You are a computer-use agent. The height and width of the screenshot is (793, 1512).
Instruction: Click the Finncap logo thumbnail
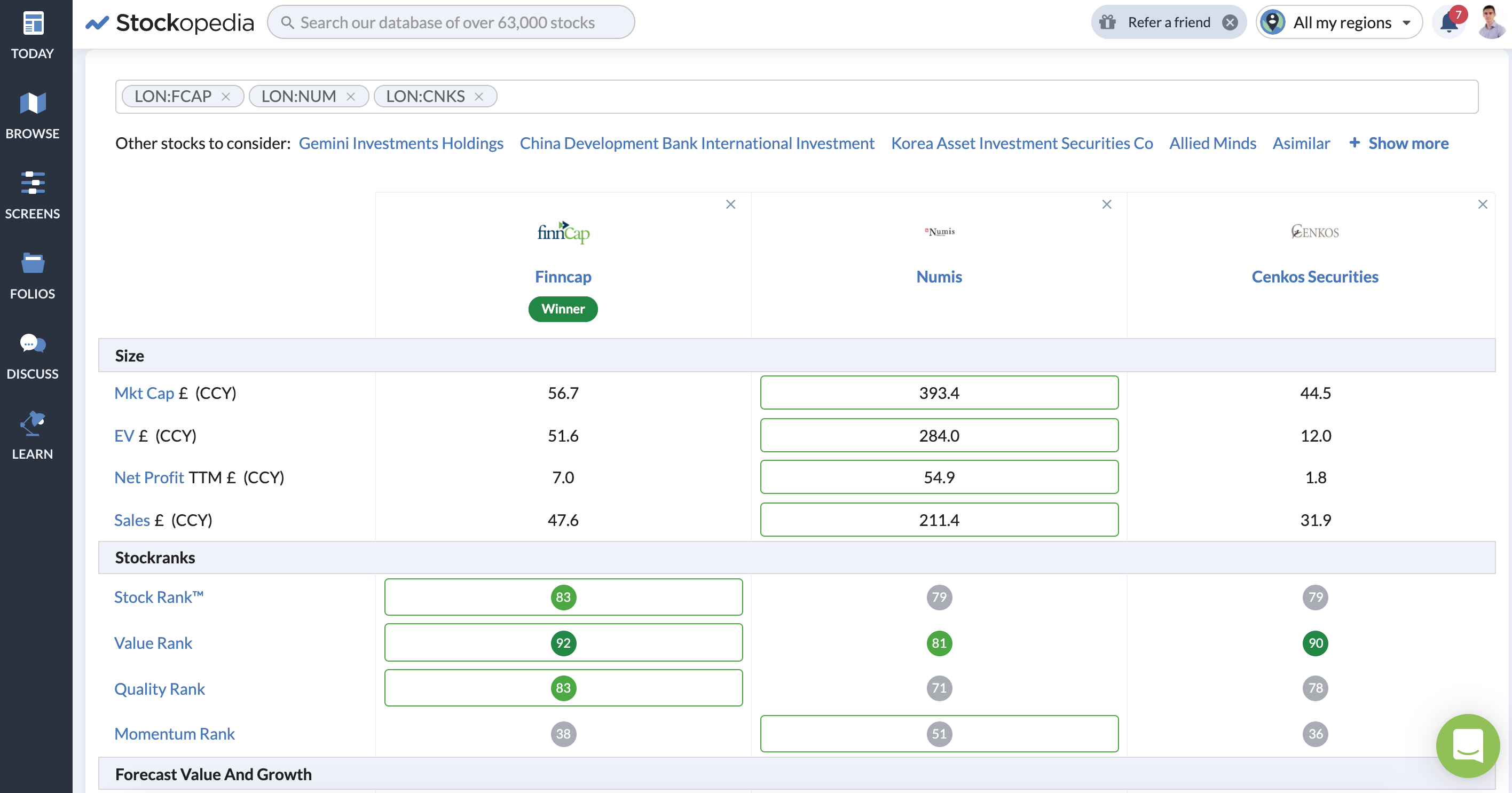click(563, 232)
